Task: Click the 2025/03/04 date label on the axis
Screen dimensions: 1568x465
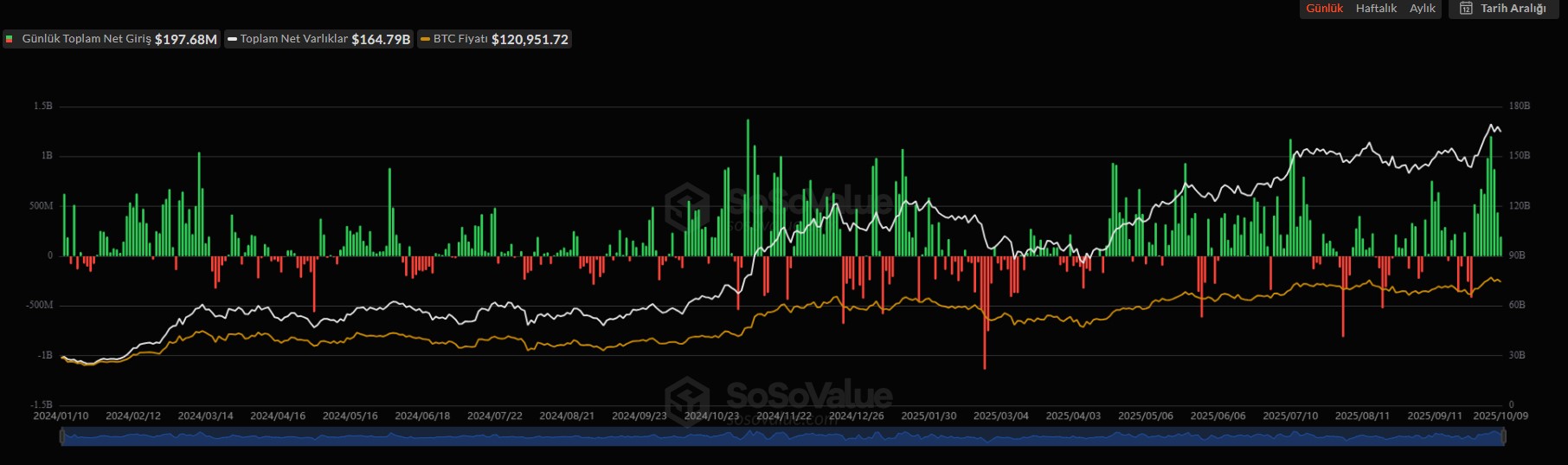Action: 1000,417
